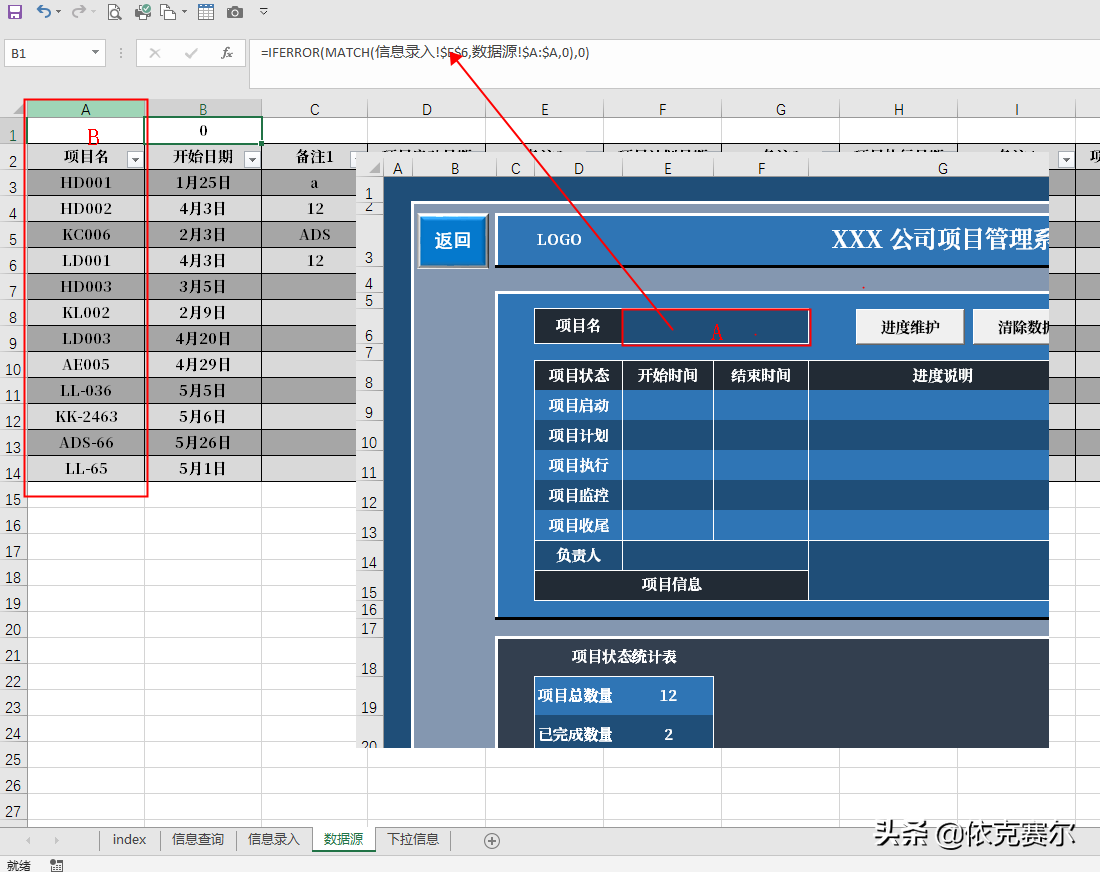1100x872 pixels.
Task: Open the 开始日期 column filter dropdown
Action: click(252, 160)
